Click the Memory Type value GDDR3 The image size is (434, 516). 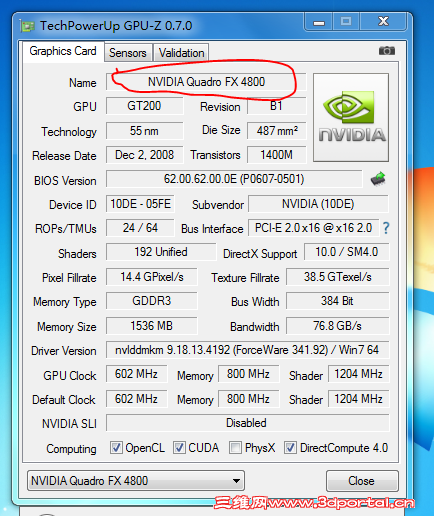(x=152, y=301)
